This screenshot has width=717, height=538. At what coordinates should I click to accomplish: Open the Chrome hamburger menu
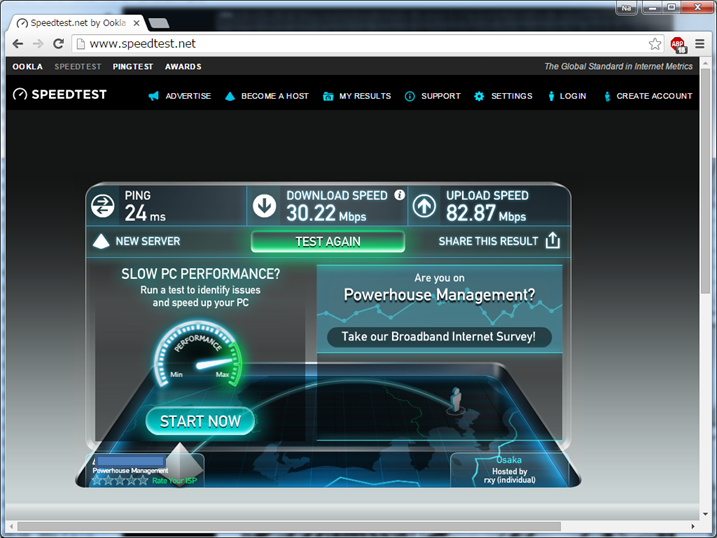tap(700, 44)
